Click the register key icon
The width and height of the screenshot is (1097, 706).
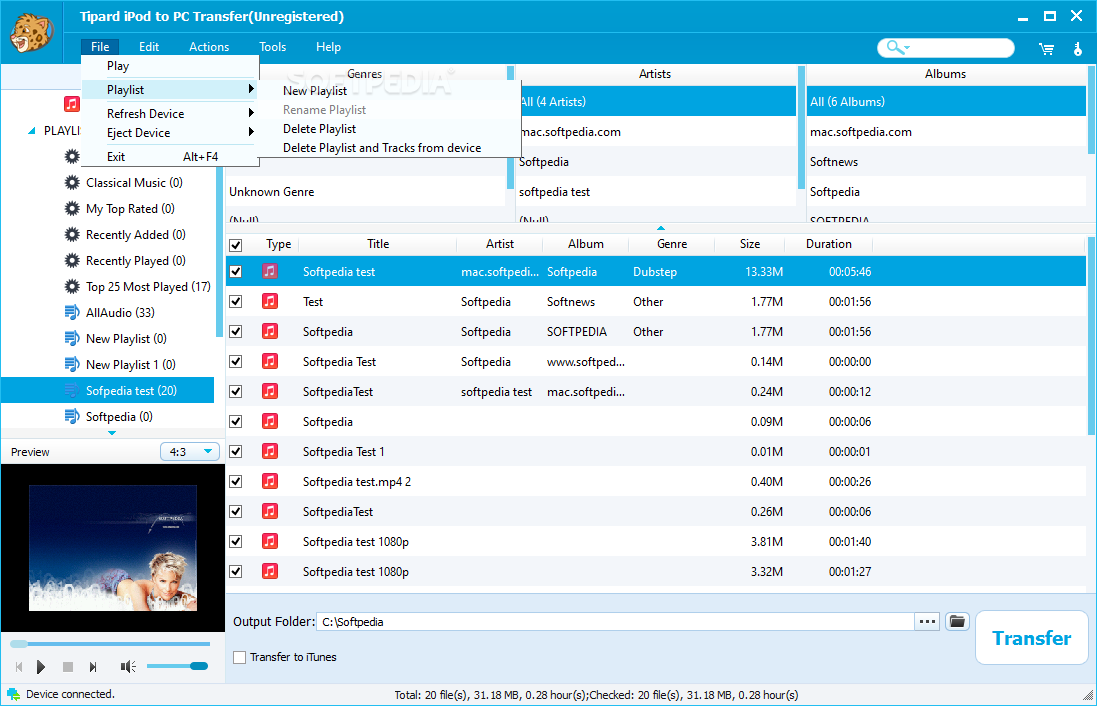pyautogui.click(x=1077, y=48)
